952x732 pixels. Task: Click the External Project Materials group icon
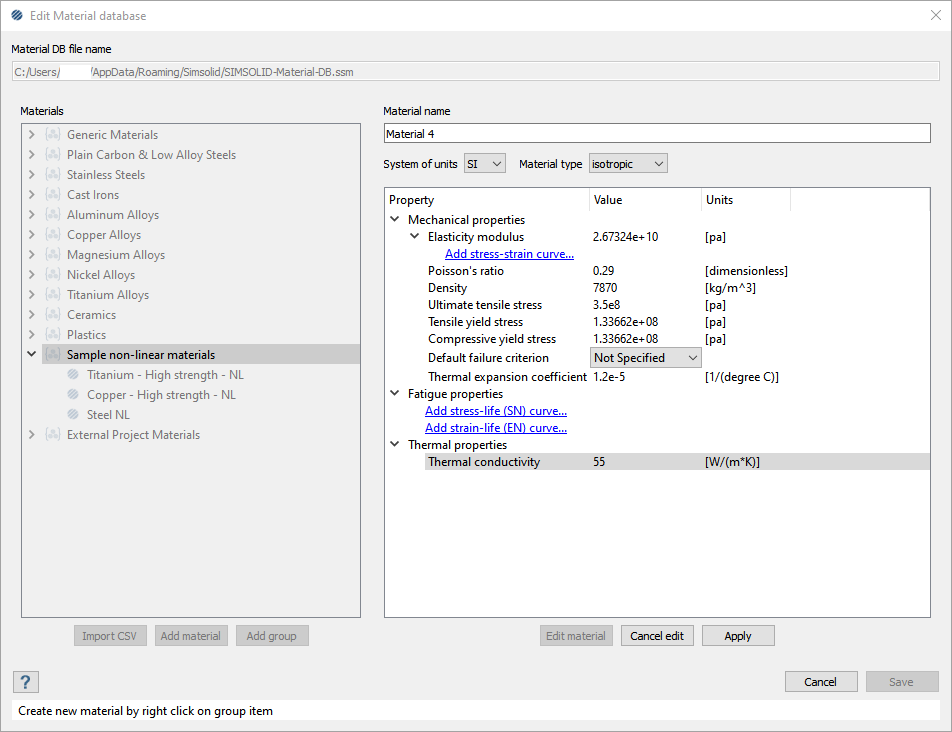tap(53, 435)
